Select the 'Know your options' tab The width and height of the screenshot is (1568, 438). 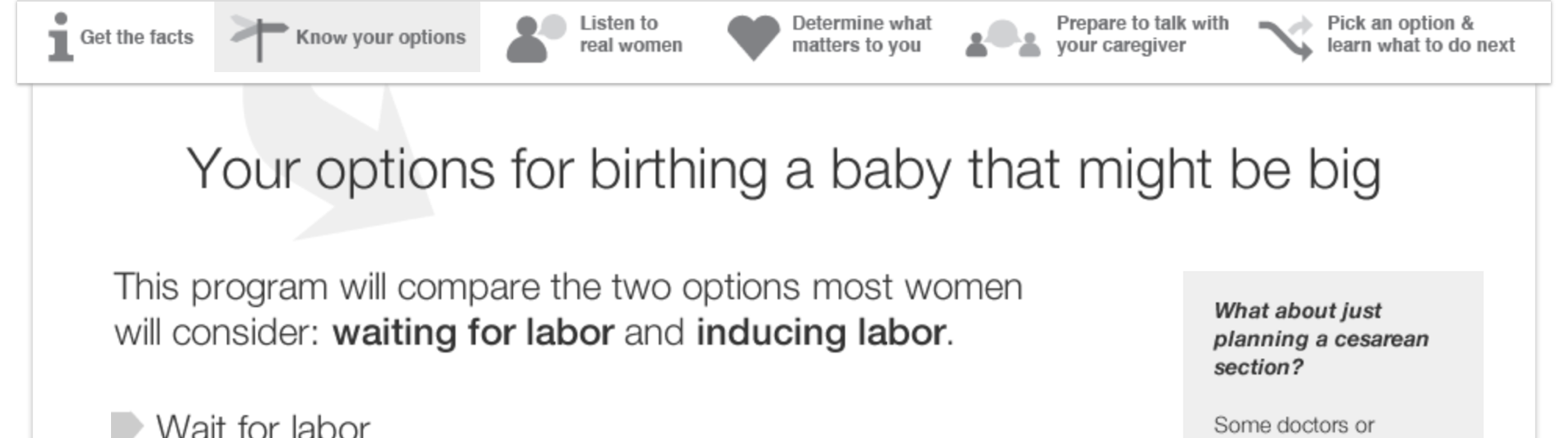pos(381,37)
